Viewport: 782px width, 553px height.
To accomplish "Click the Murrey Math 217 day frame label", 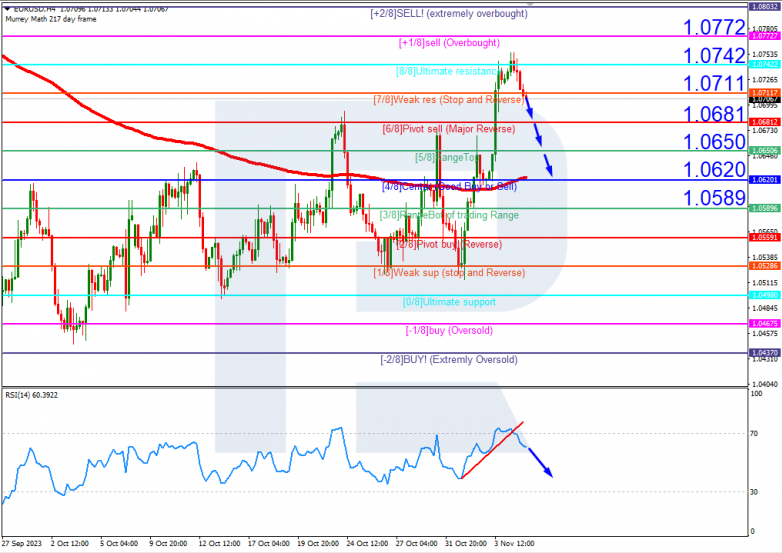I will click(x=51, y=19).
